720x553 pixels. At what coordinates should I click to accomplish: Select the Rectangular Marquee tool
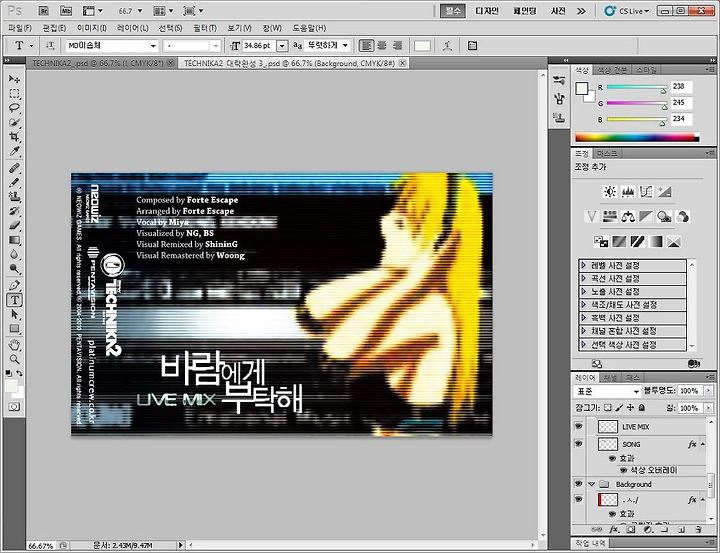[x=14, y=94]
